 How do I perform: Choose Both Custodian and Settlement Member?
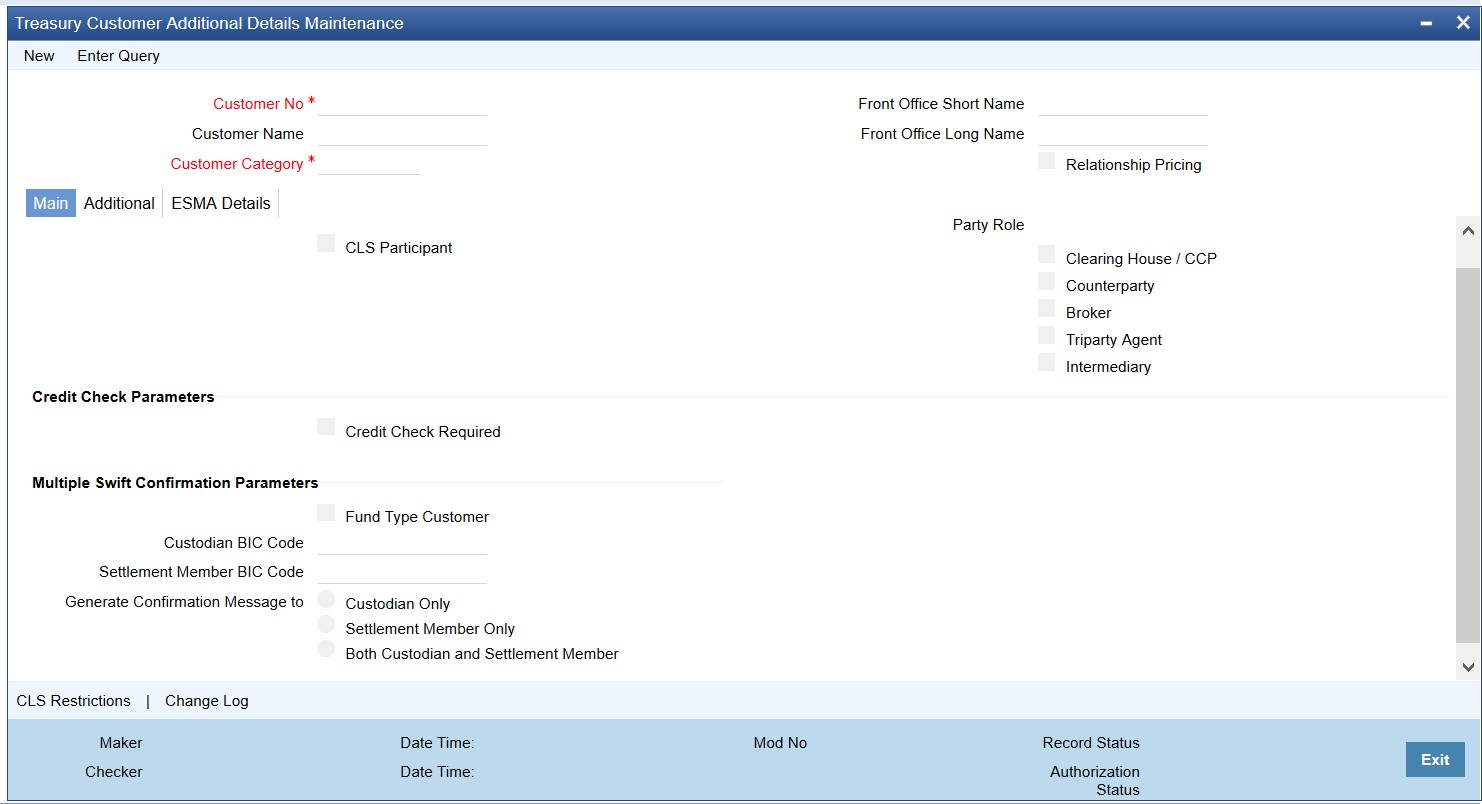326,649
